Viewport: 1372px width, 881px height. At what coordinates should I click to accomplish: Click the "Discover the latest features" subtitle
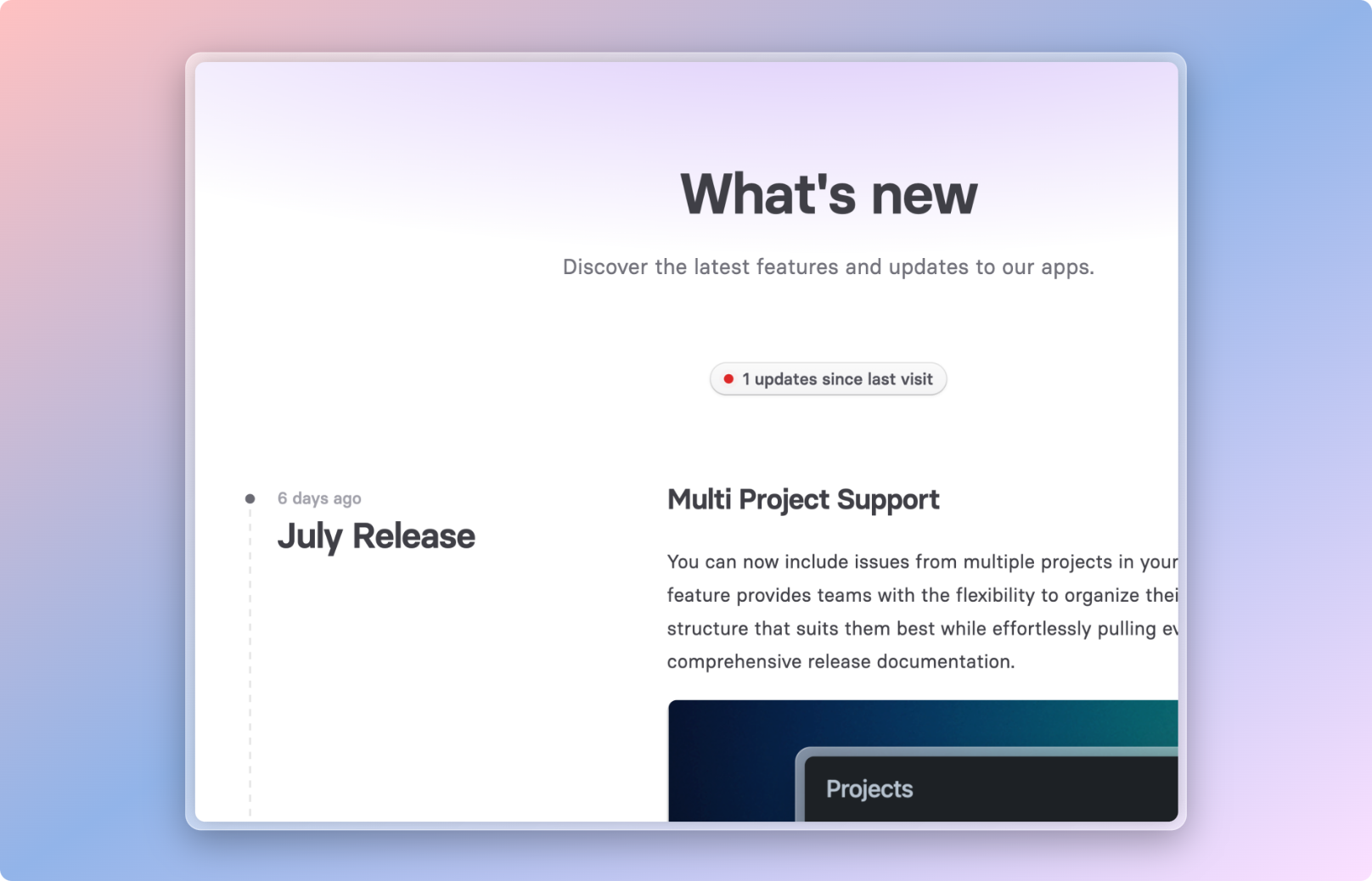828,267
